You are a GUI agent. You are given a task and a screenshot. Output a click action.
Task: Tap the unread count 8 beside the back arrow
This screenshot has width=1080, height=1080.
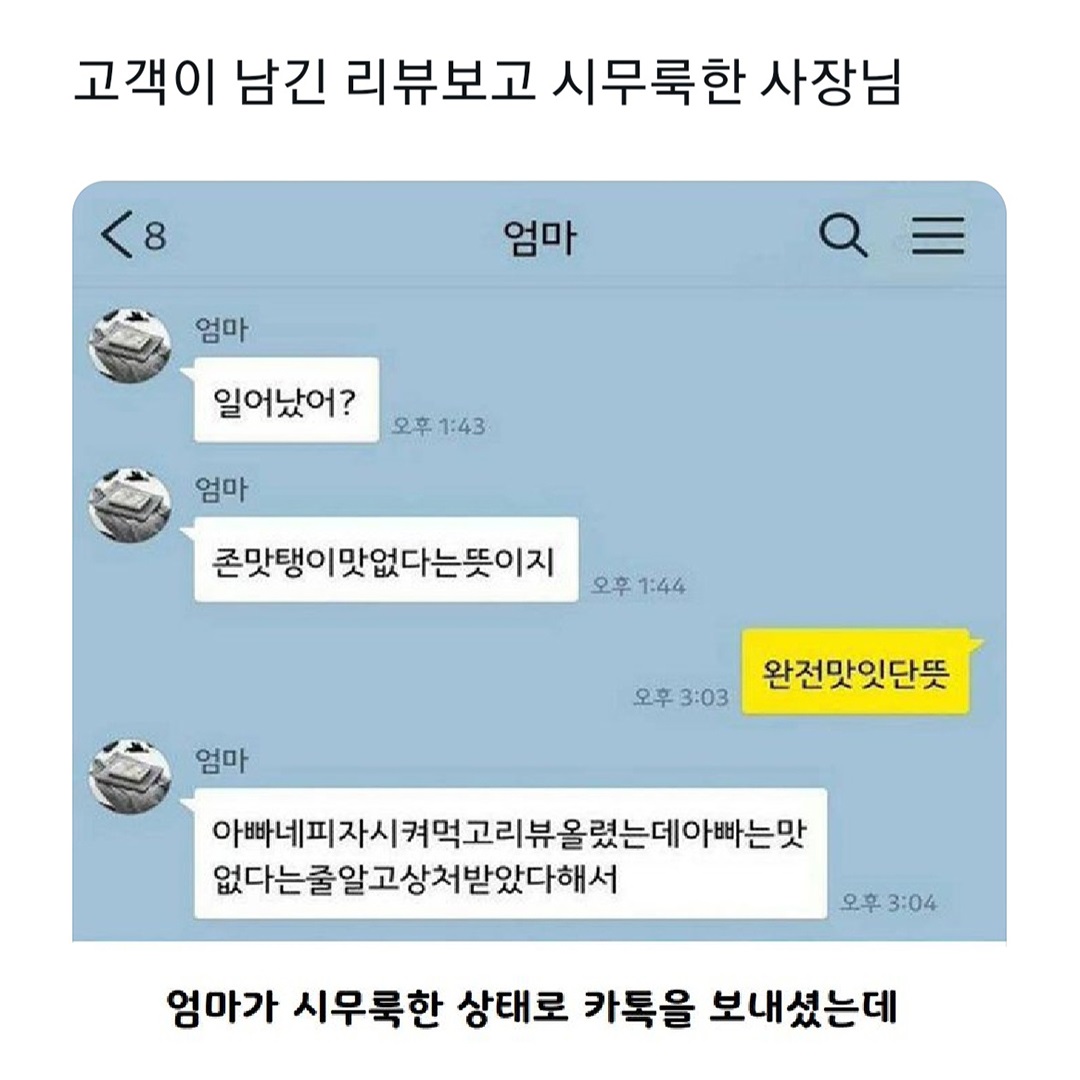[x=155, y=236]
